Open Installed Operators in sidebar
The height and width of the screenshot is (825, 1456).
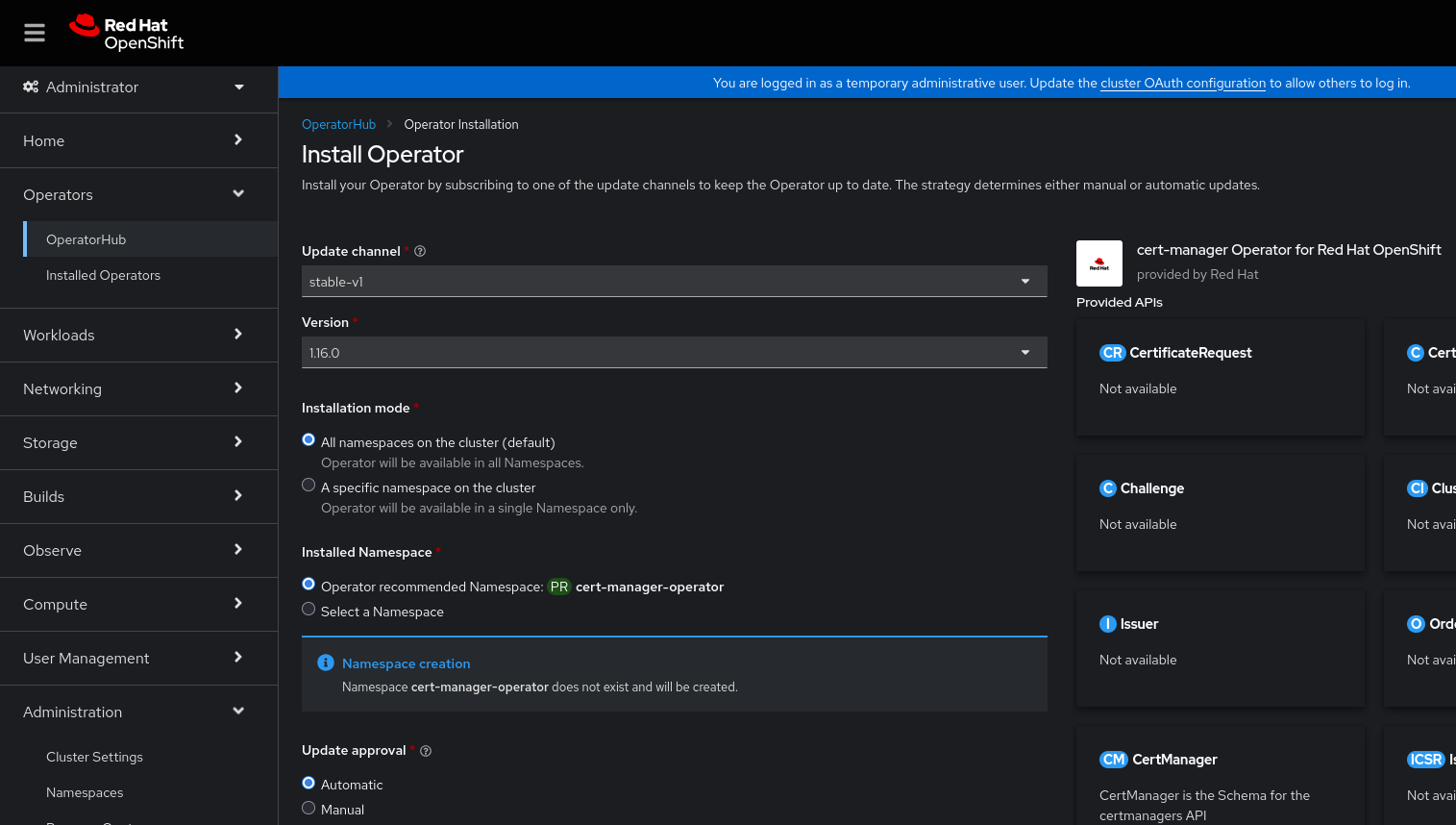(103, 275)
